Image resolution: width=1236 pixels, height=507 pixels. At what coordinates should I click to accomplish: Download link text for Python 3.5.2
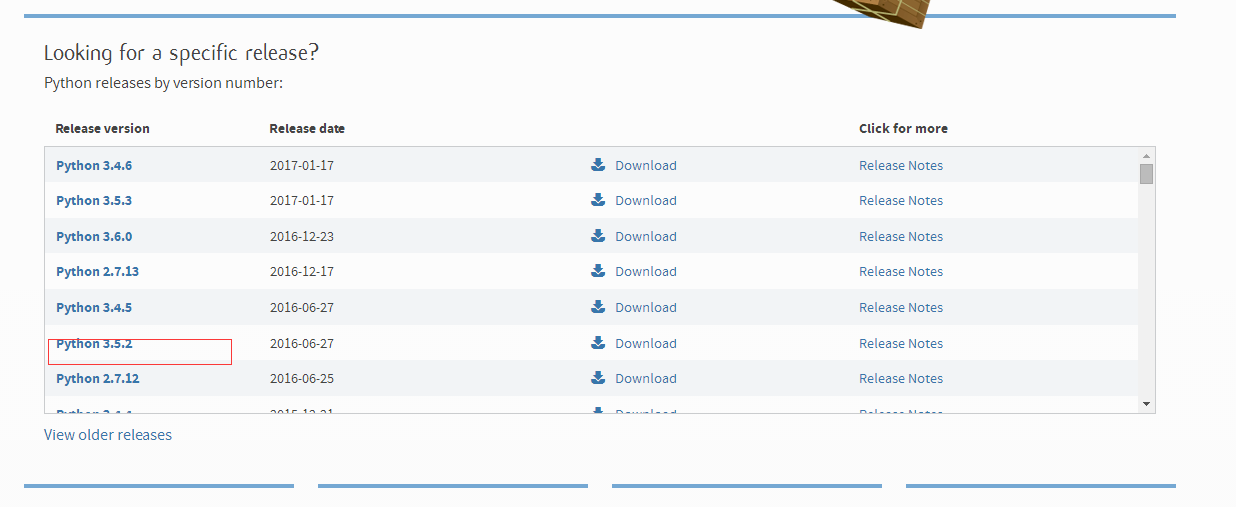click(x=646, y=344)
